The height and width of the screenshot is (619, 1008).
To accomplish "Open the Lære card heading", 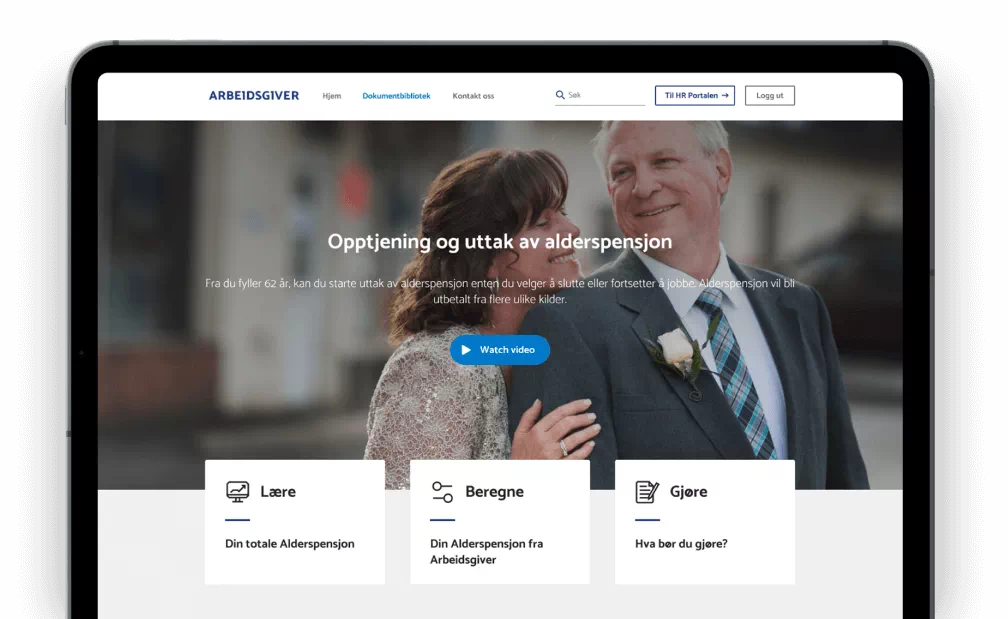I will (x=278, y=492).
